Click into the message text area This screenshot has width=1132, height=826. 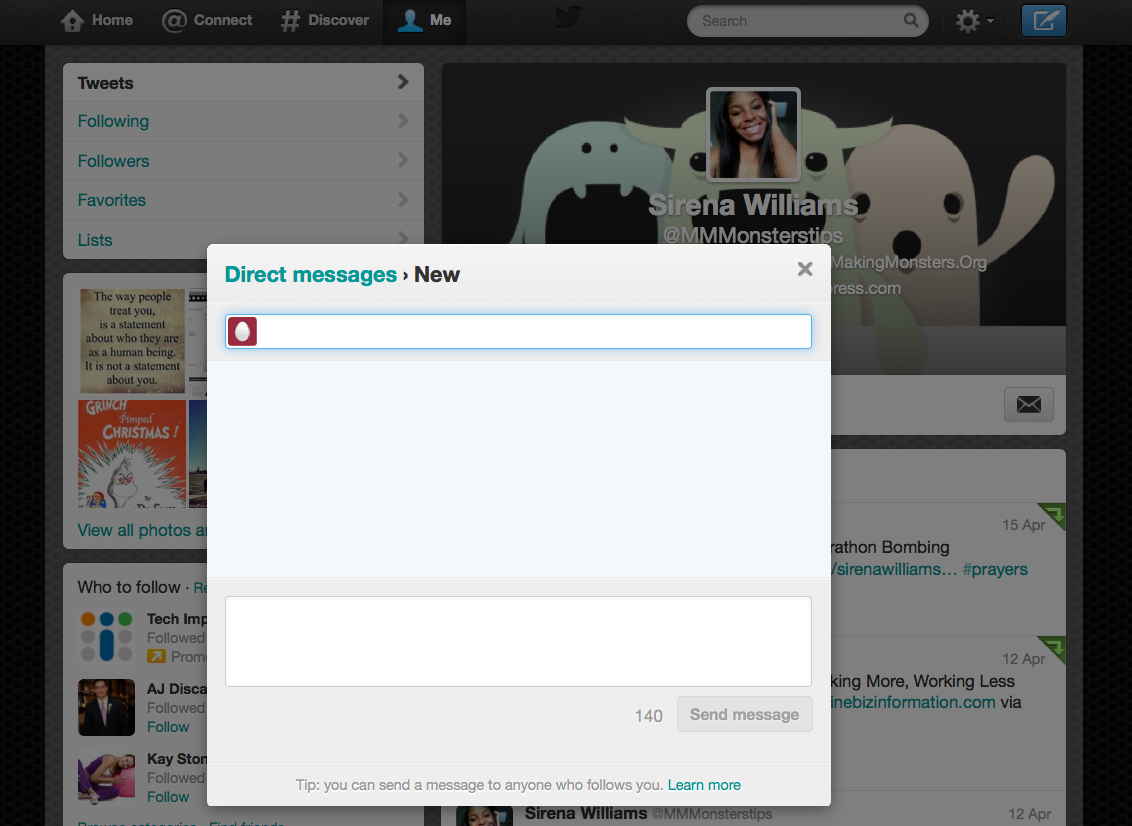point(518,641)
